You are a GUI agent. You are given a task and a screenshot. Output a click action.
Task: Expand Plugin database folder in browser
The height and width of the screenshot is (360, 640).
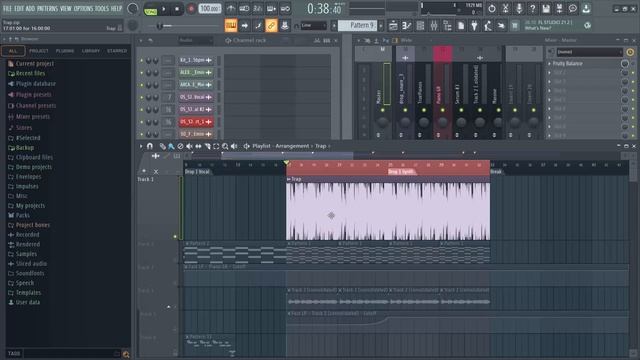tap(32, 84)
